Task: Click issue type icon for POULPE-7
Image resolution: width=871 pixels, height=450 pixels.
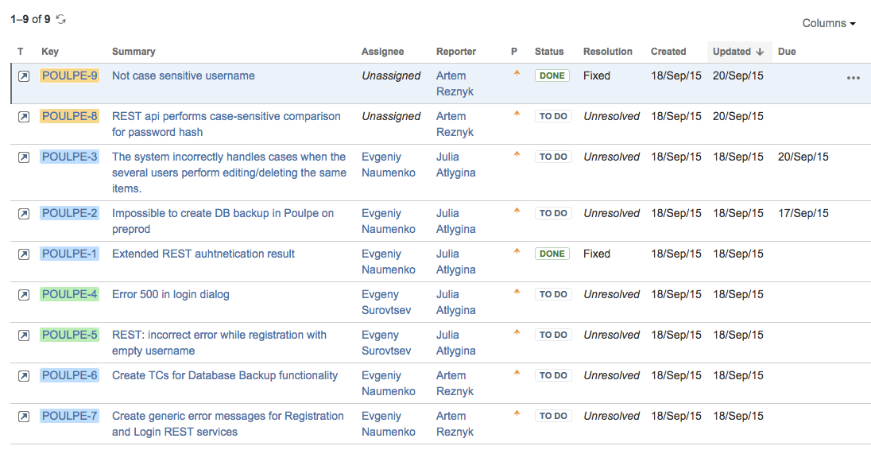Action: tap(23, 417)
